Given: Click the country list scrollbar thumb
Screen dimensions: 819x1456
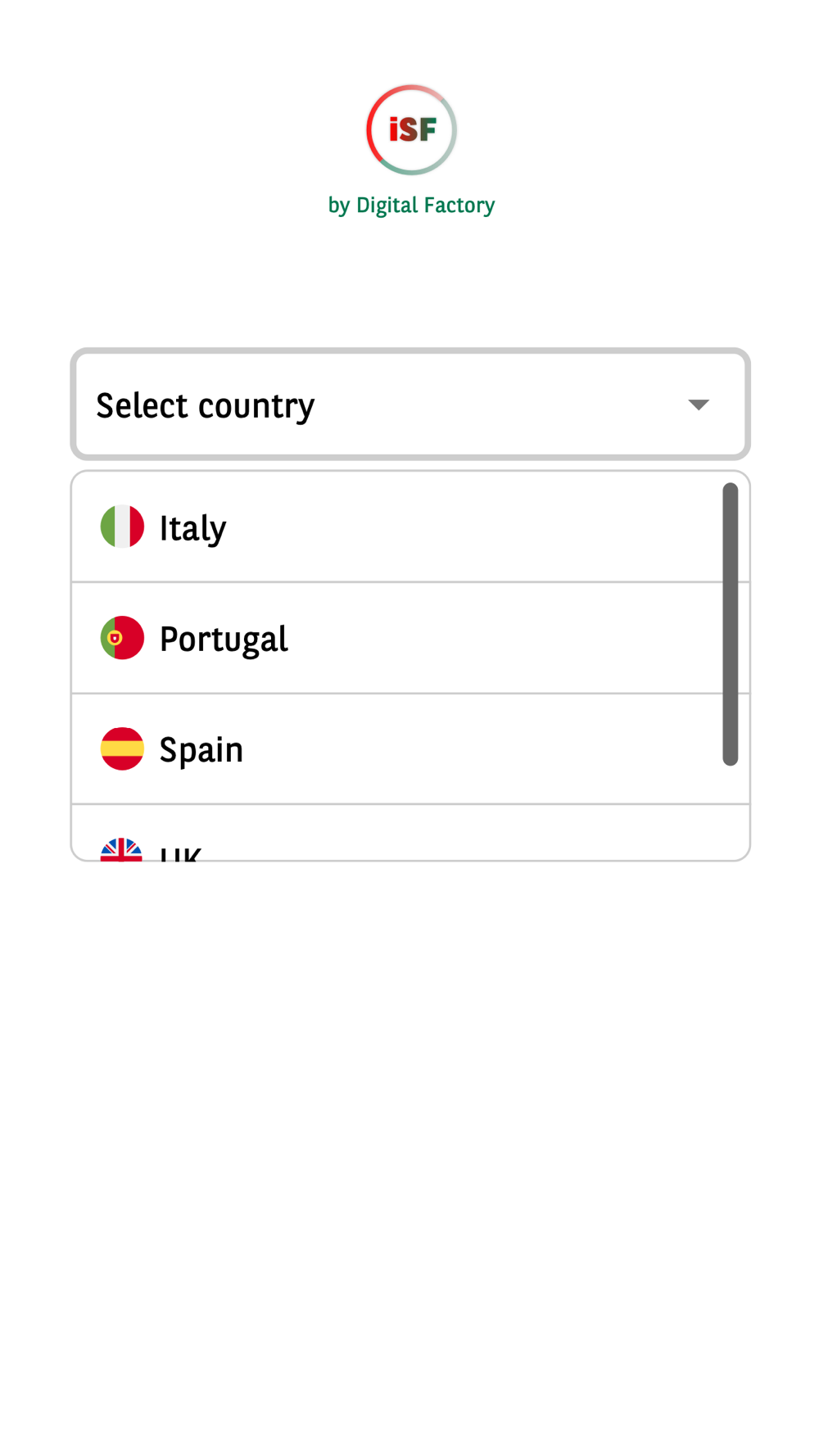Looking at the screenshot, I should [x=731, y=622].
